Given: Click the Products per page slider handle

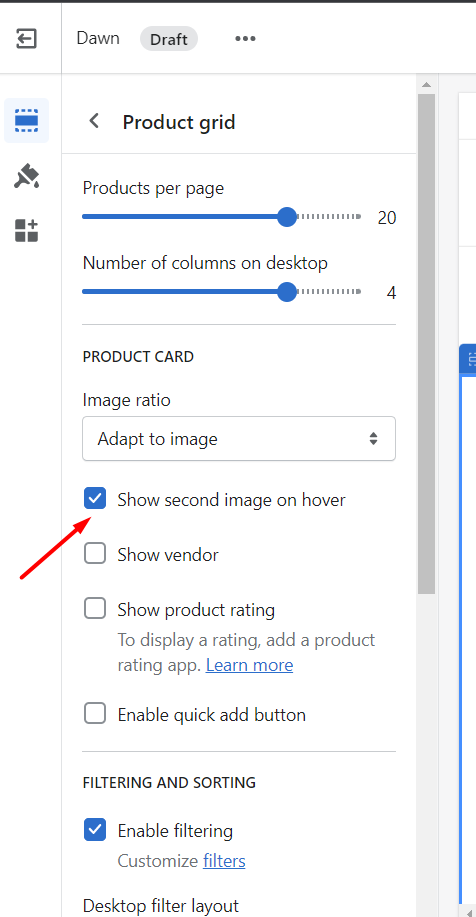Looking at the screenshot, I should tap(287, 218).
